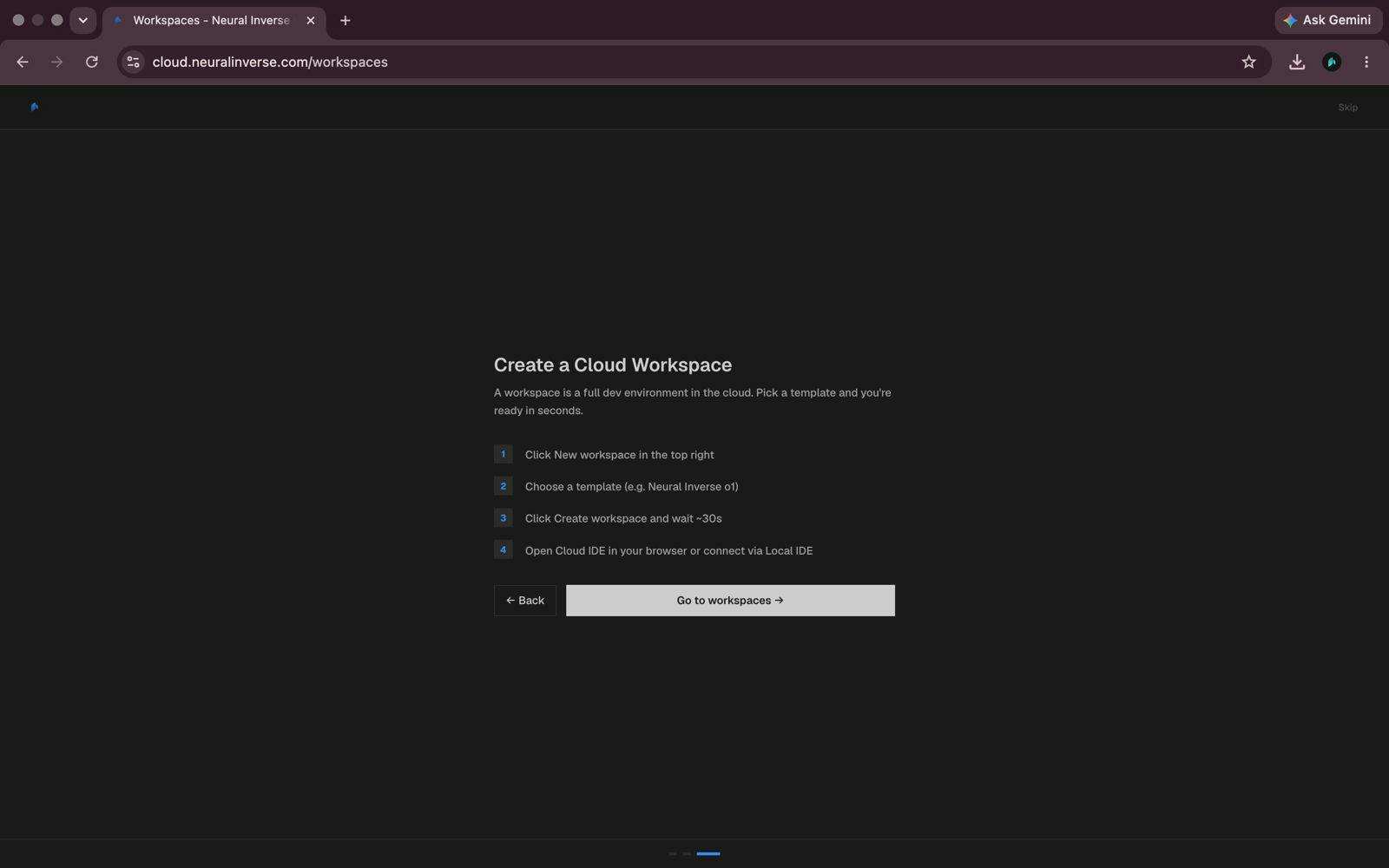Select the Workspaces - Neural Inverse tab

pyautogui.click(x=214, y=20)
